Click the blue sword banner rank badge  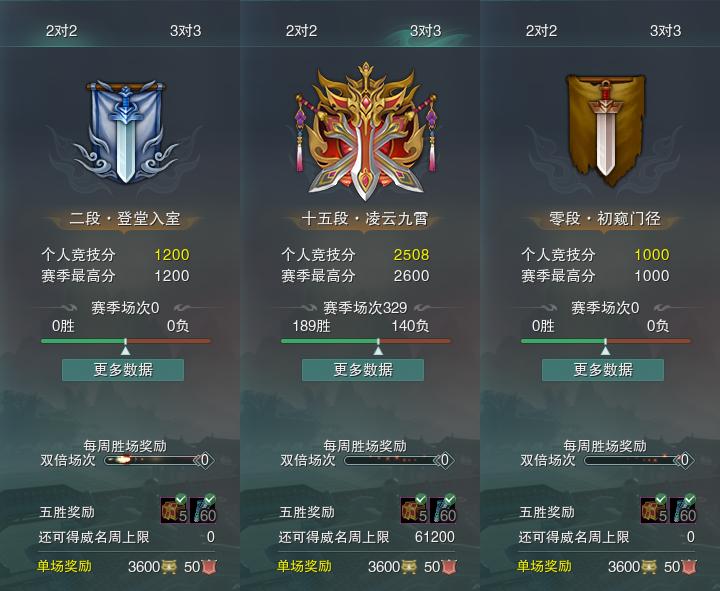125,132
